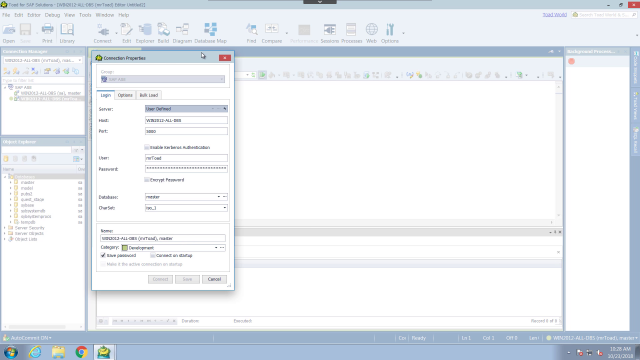Uncheck Save password checkbox
Screen dimensions: 640x360
point(103,255)
